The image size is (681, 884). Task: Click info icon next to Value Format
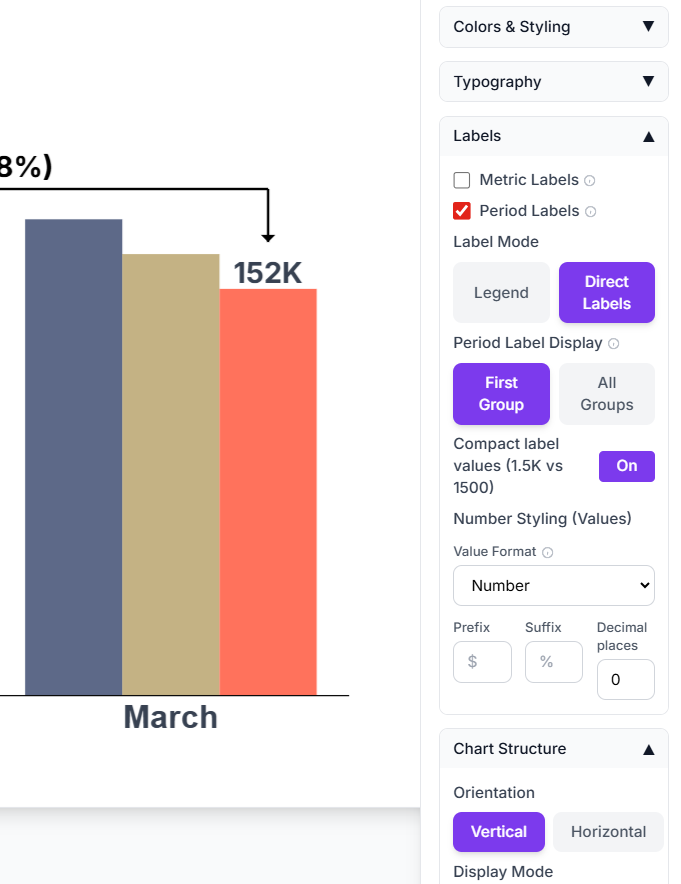point(548,552)
